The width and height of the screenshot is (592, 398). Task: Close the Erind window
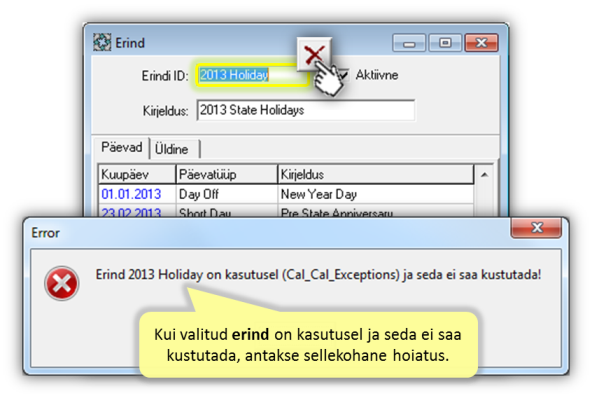tap(481, 43)
